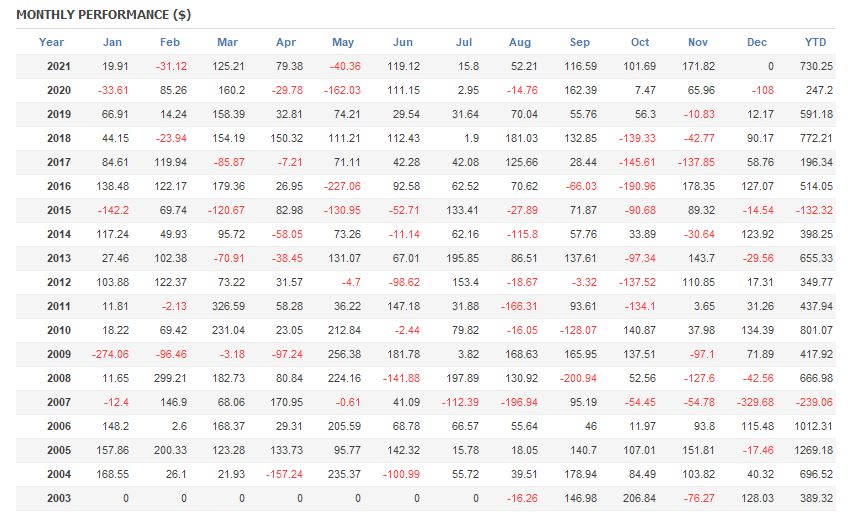The image size is (851, 519).
Task: Select the 2021 November value 171.82
Action: (x=699, y=66)
